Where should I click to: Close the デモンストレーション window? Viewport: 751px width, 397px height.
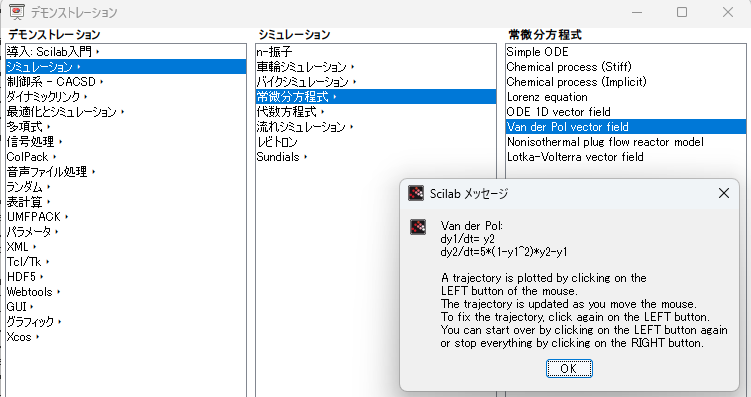pos(728,12)
